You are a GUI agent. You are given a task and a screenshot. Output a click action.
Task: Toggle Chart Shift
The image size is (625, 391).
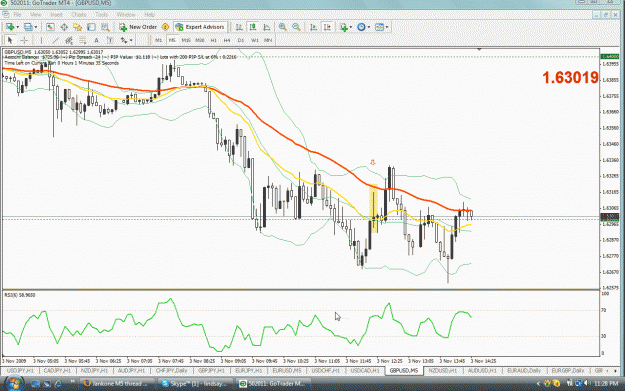coord(327,27)
